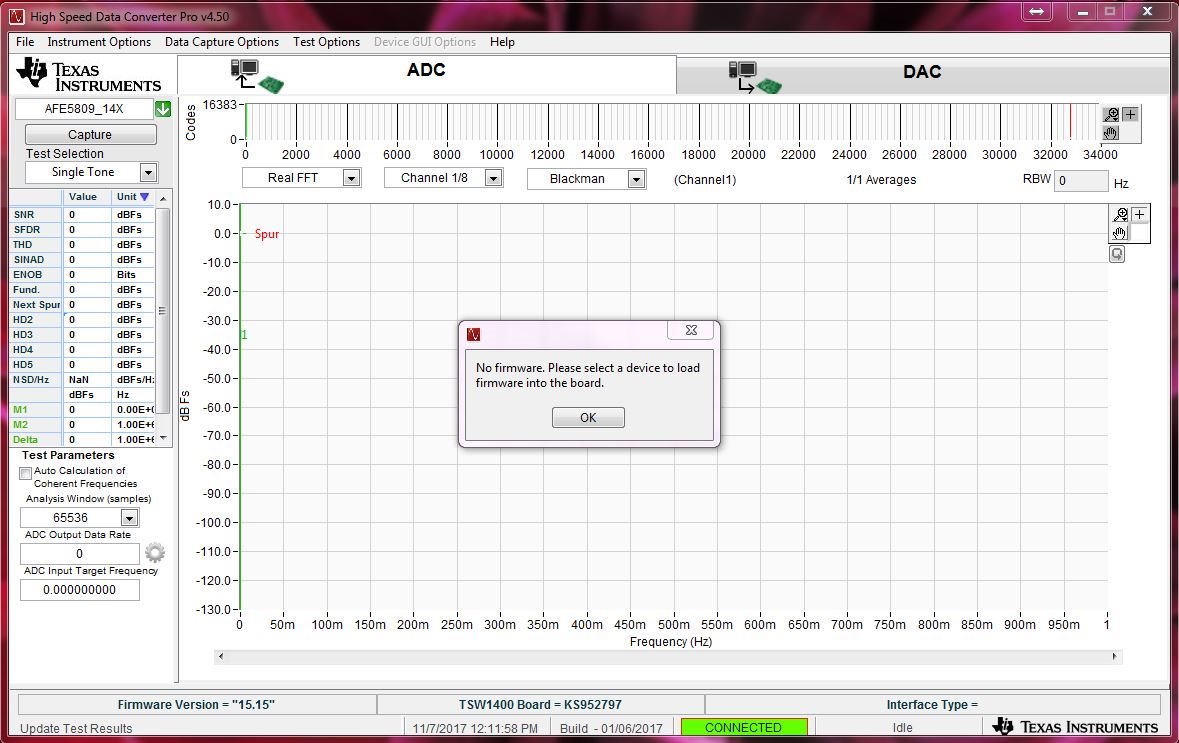The width and height of the screenshot is (1179, 743).
Task: Click the plot horizontal scrollbar right arrow
Action: [1114, 657]
